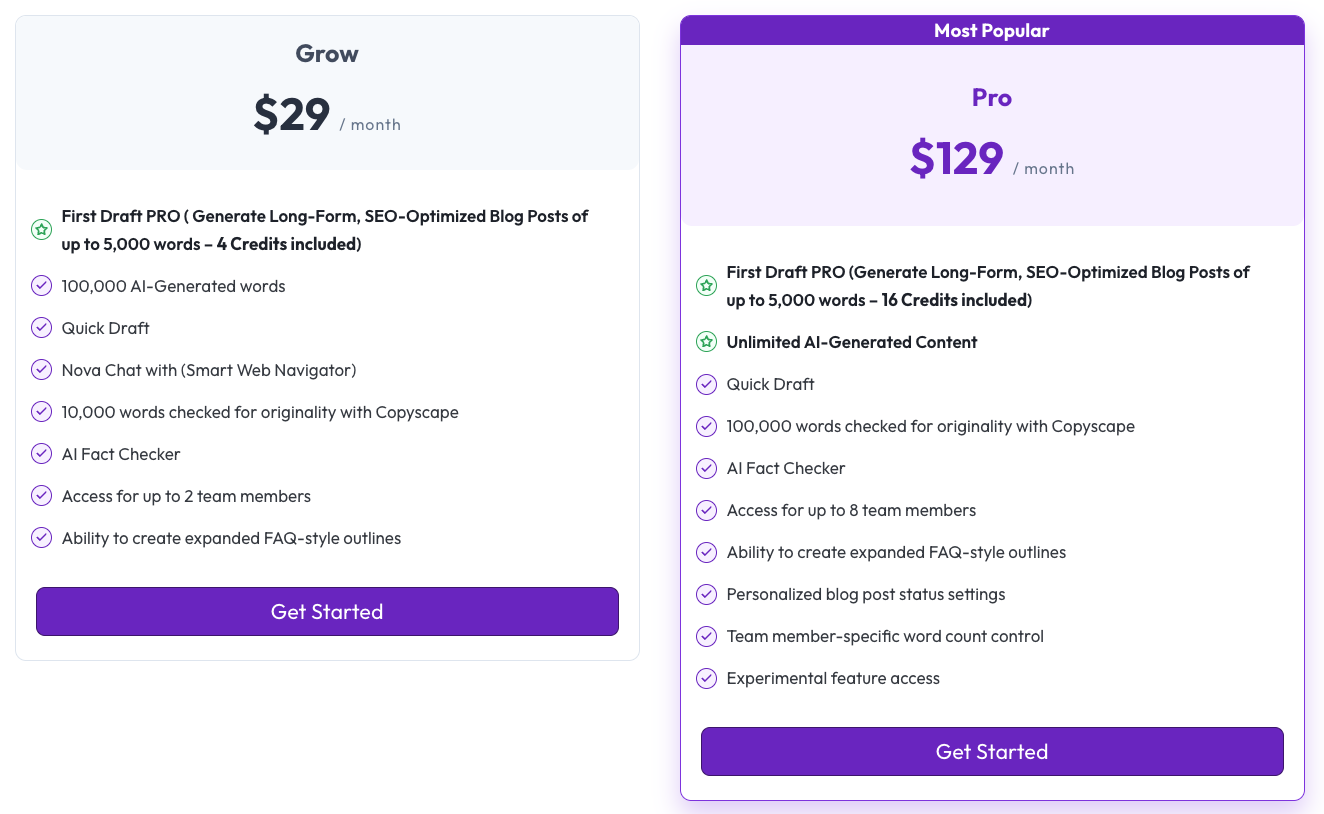
Task: Click checkmark beside Access for 2 team members
Action: pos(41,496)
